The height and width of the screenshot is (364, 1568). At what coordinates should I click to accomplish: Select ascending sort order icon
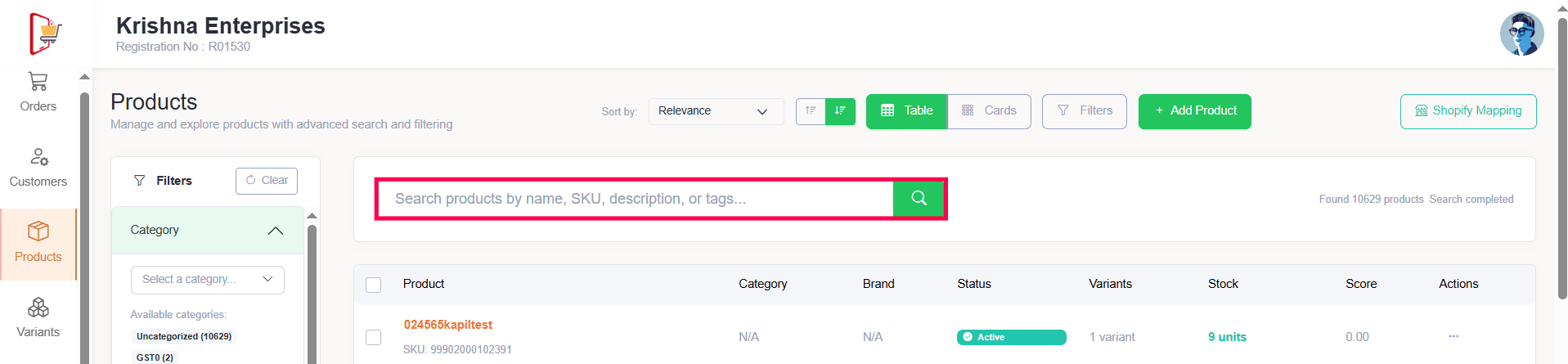pyautogui.click(x=811, y=111)
